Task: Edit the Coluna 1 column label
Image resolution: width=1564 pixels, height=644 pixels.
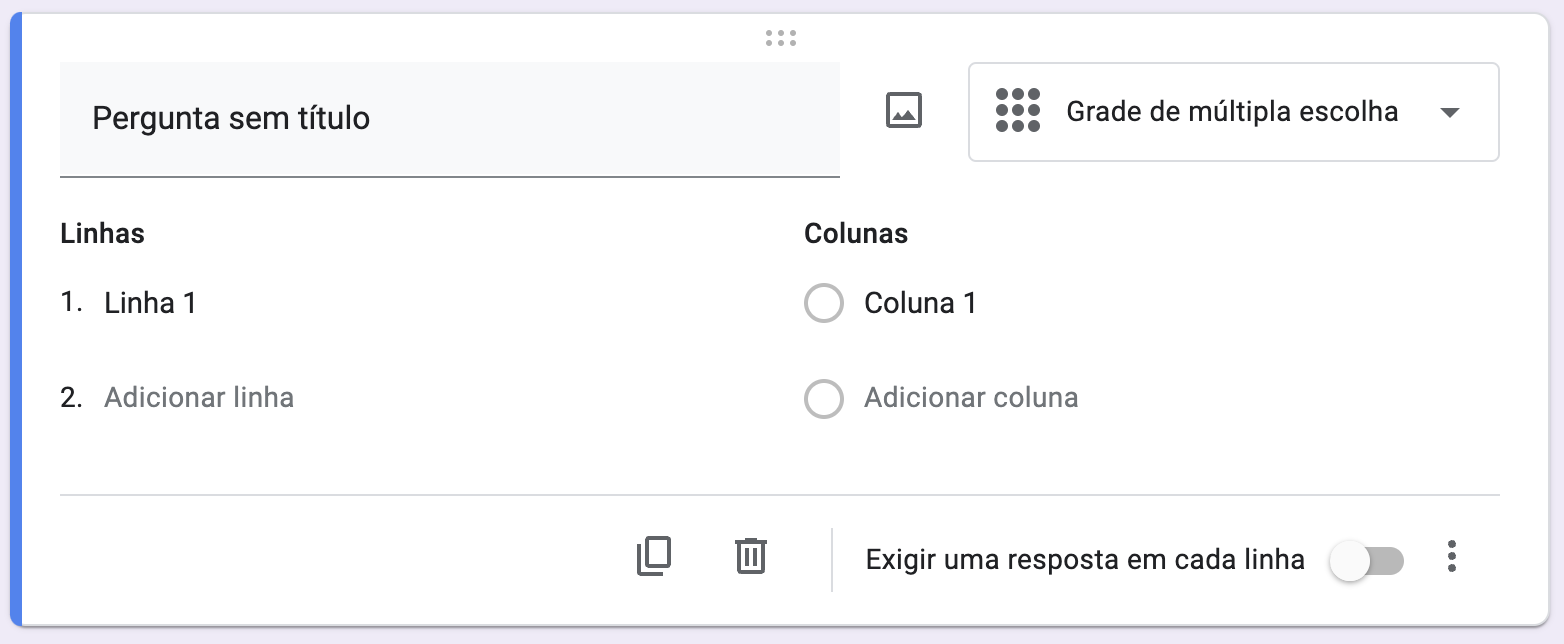Action: point(920,304)
